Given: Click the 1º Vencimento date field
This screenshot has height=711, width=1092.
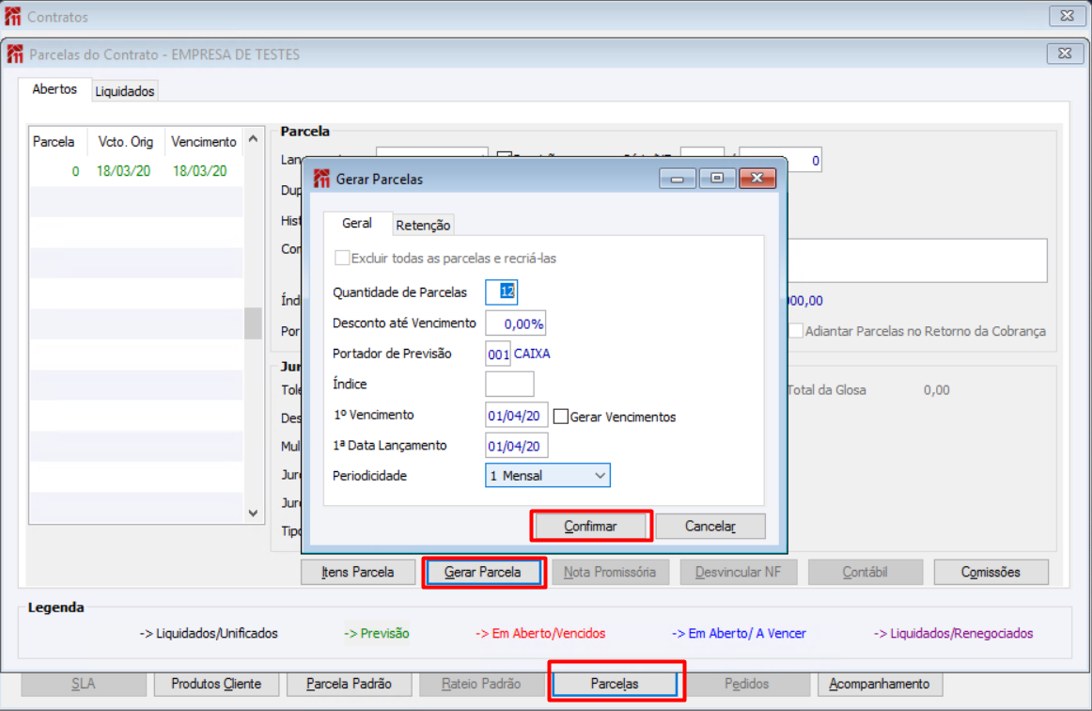Looking at the screenshot, I should (516, 415).
